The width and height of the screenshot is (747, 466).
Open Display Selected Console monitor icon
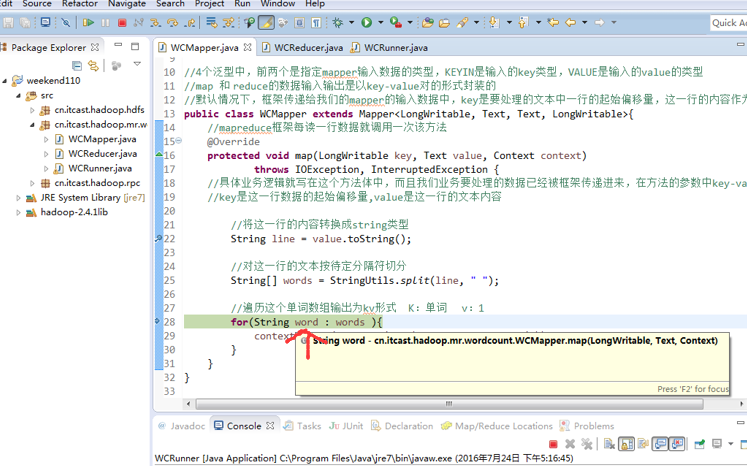(717, 444)
